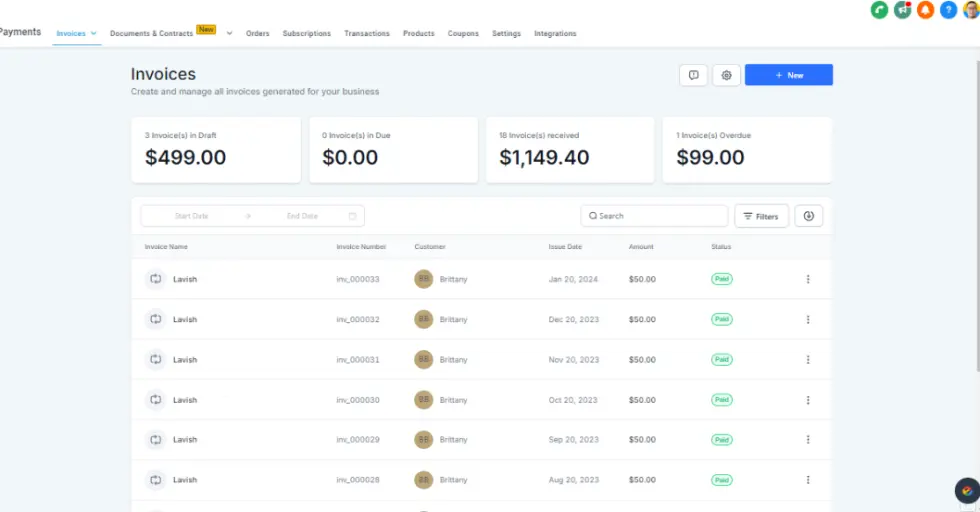The image size is (980, 512).
Task: Click the calendar icon in date range
Action: click(x=352, y=216)
